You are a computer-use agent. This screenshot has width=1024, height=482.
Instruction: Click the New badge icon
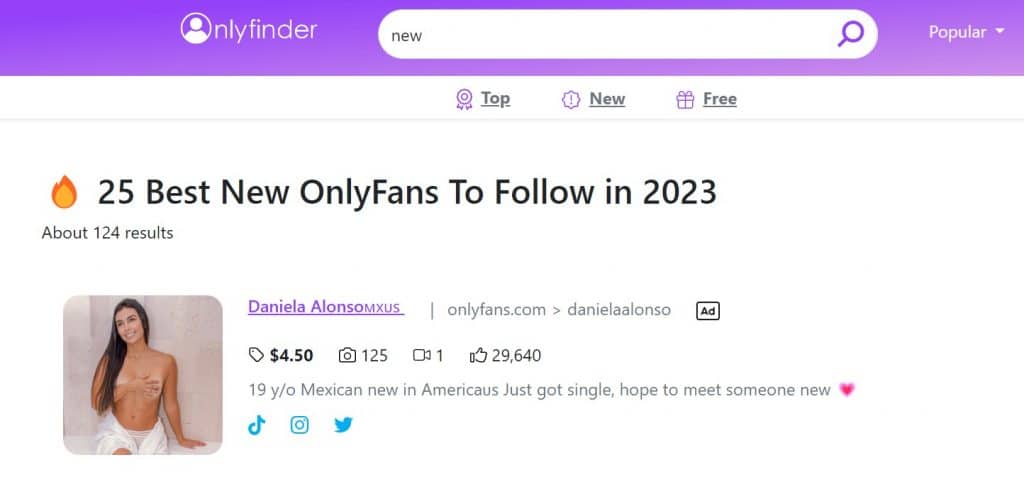[571, 99]
